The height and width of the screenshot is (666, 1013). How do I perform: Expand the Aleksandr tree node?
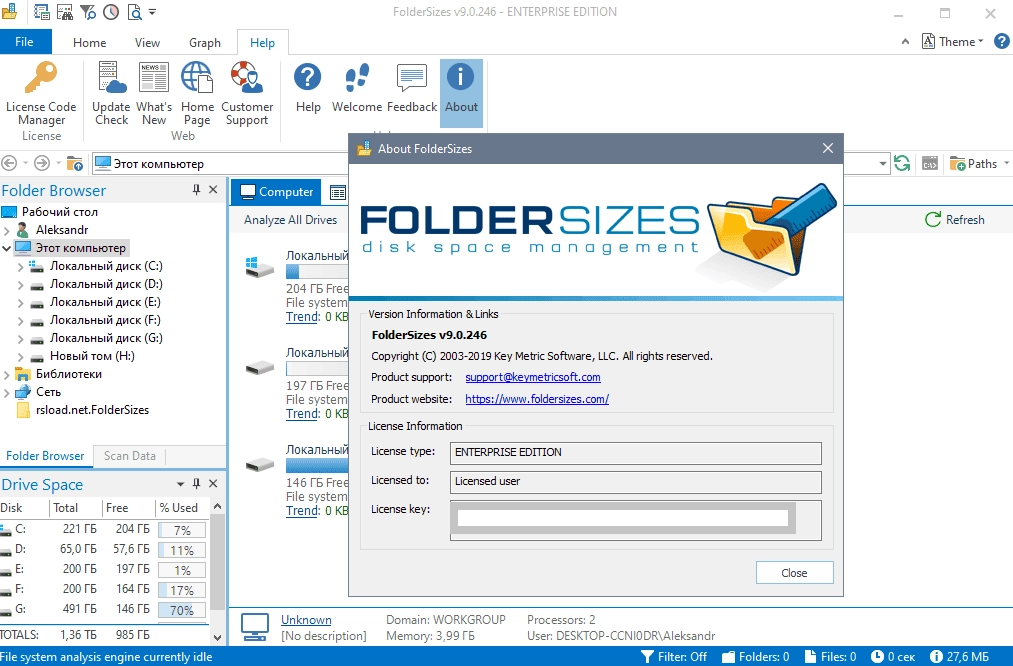point(6,230)
